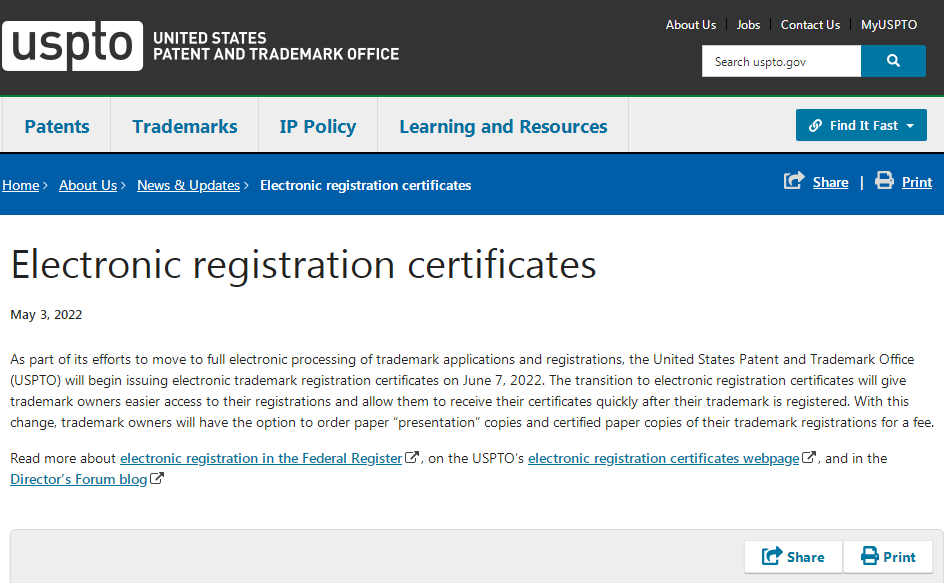Click the USPTO logo in header

pyautogui.click(x=72, y=45)
